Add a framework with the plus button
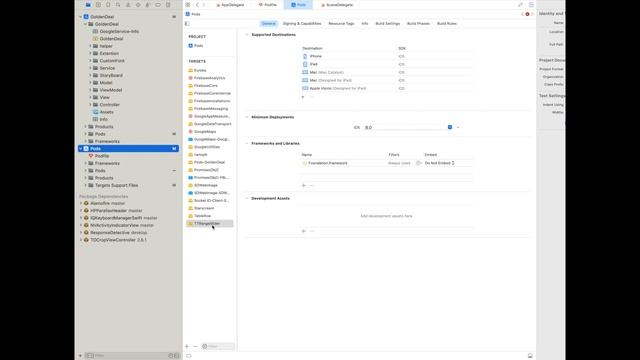Viewport: 640px width, 360px height. pyautogui.click(x=304, y=185)
